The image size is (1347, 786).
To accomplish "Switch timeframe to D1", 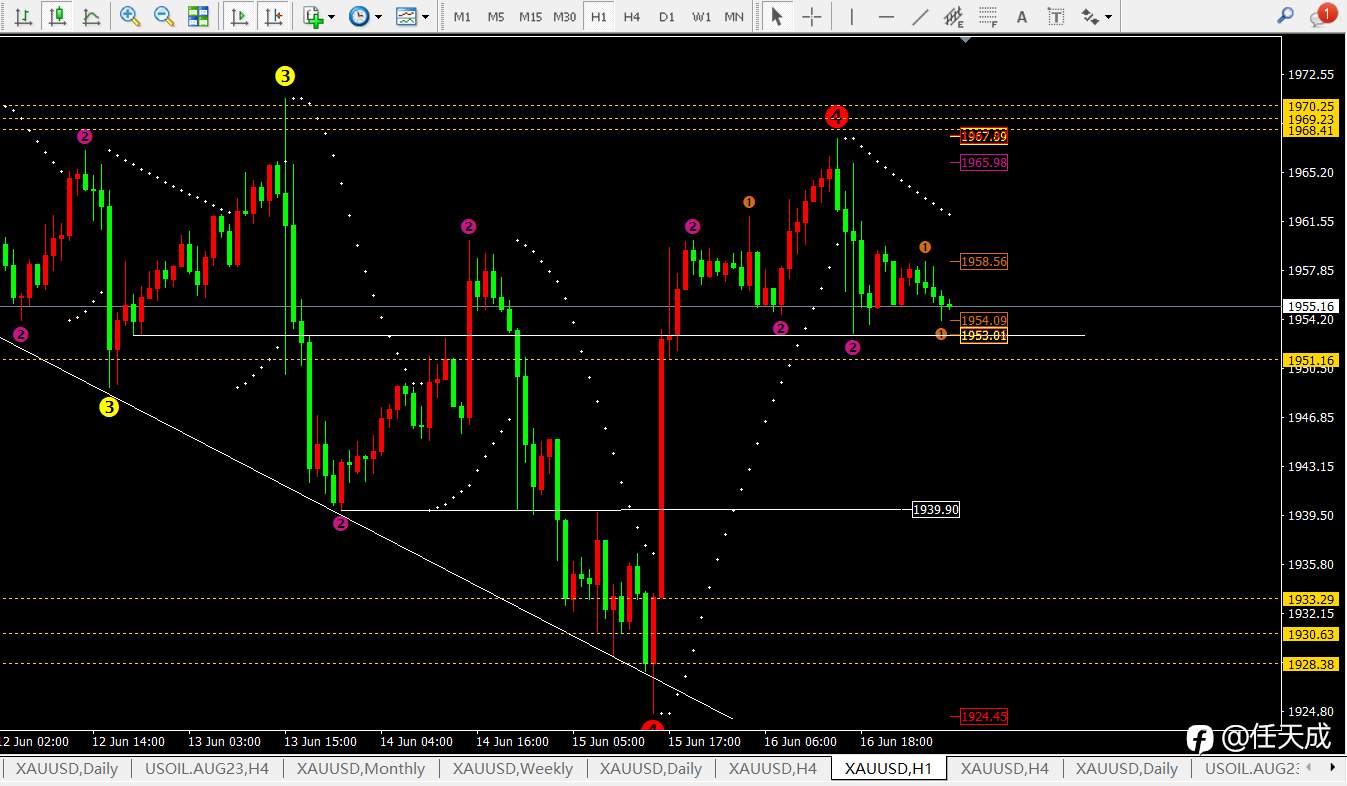I will [x=667, y=17].
